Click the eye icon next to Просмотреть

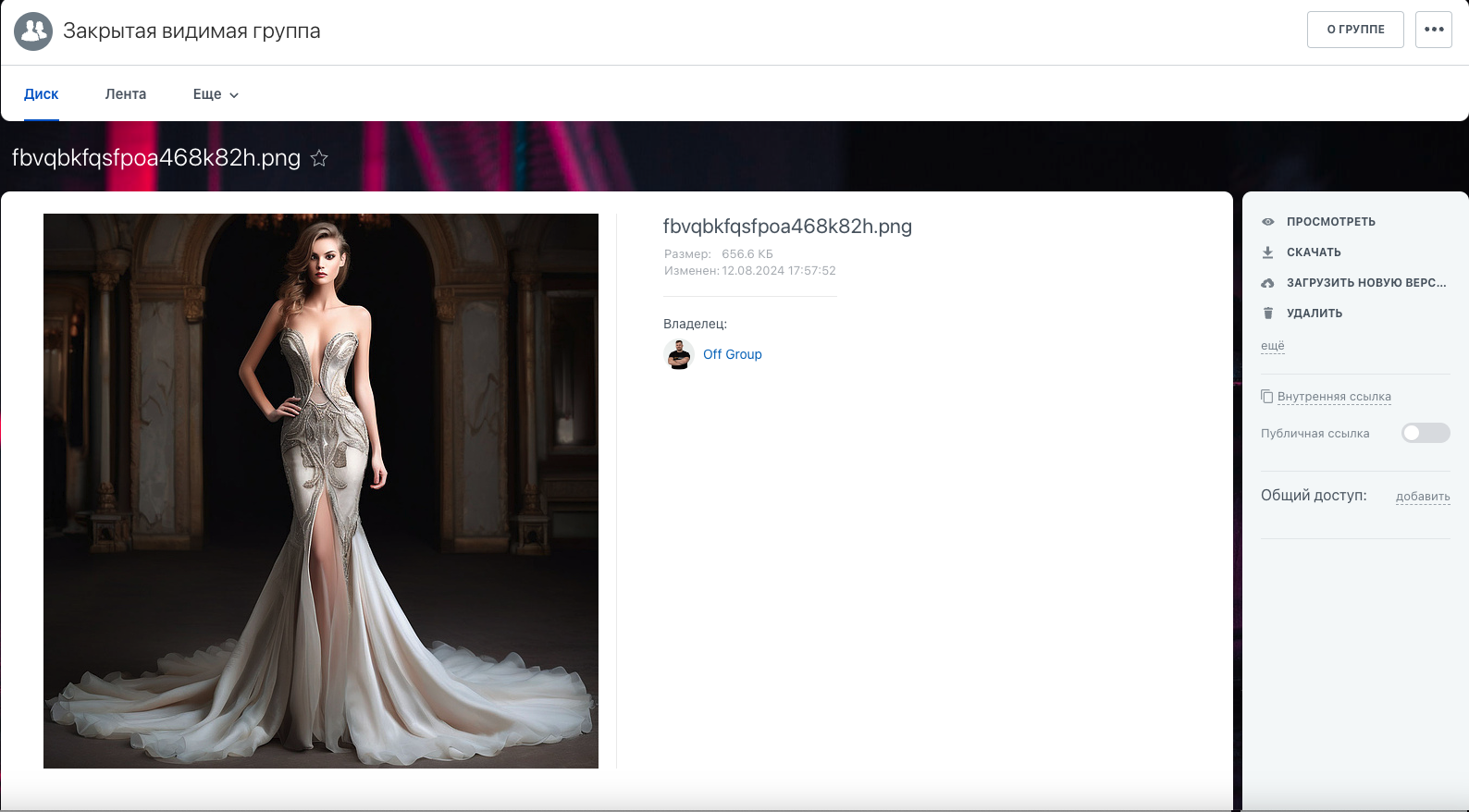pyautogui.click(x=1268, y=222)
